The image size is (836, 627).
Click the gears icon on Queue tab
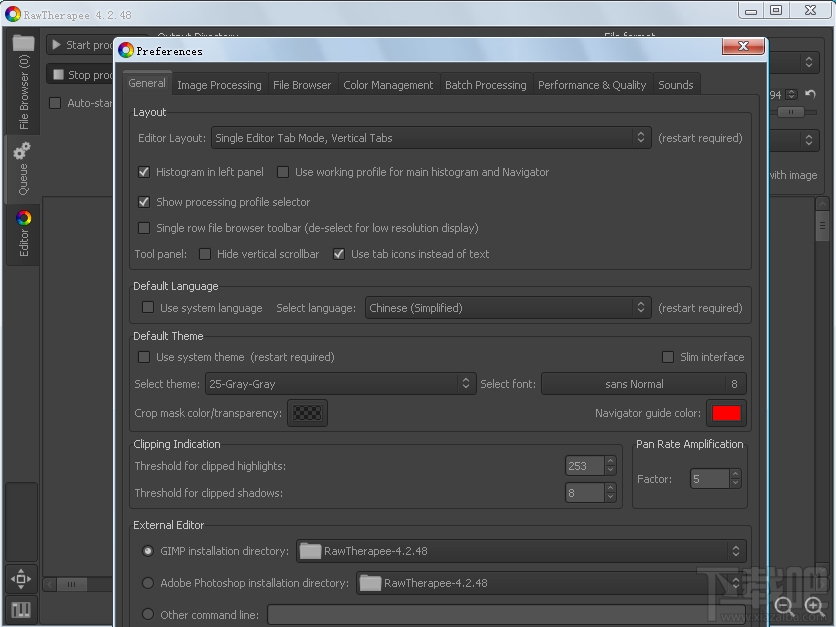(22, 151)
